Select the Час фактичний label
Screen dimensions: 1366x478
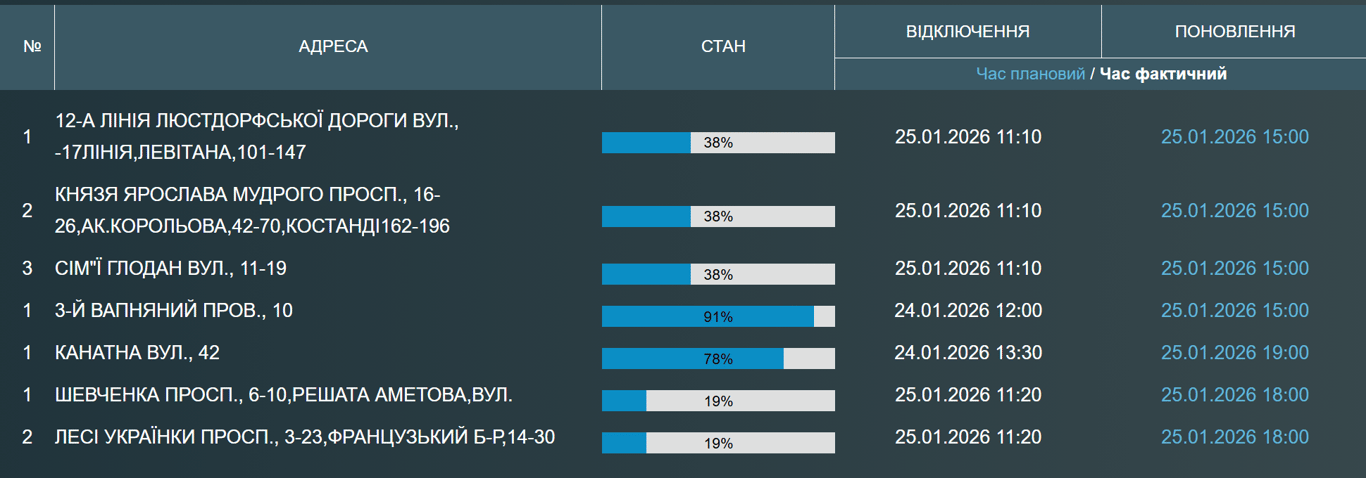point(1163,74)
